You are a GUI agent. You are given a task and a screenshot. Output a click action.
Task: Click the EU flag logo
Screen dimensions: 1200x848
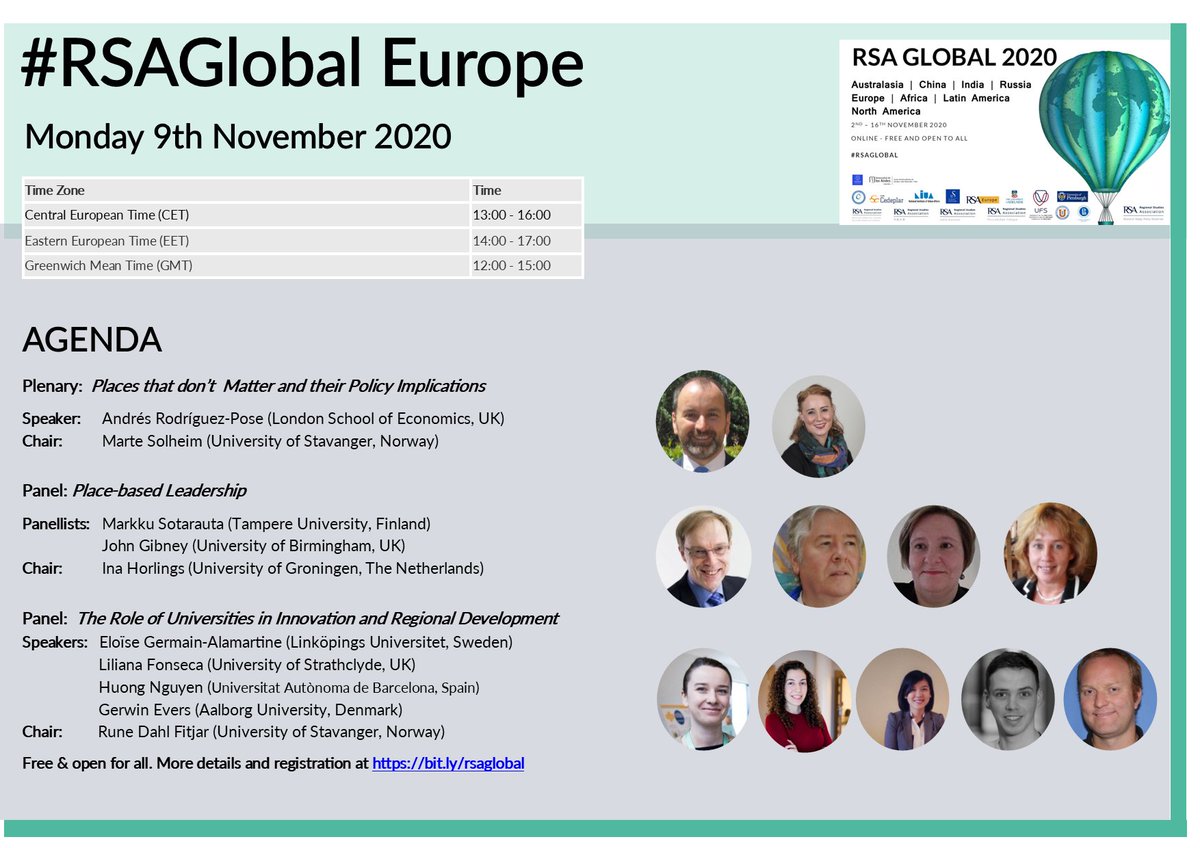click(x=856, y=179)
